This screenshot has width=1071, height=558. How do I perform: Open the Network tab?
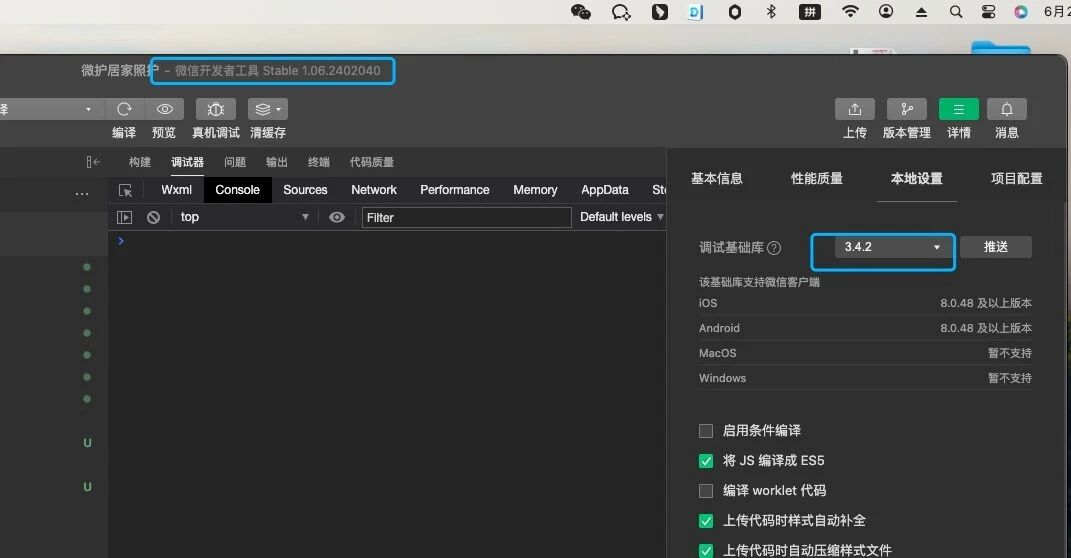tap(374, 190)
